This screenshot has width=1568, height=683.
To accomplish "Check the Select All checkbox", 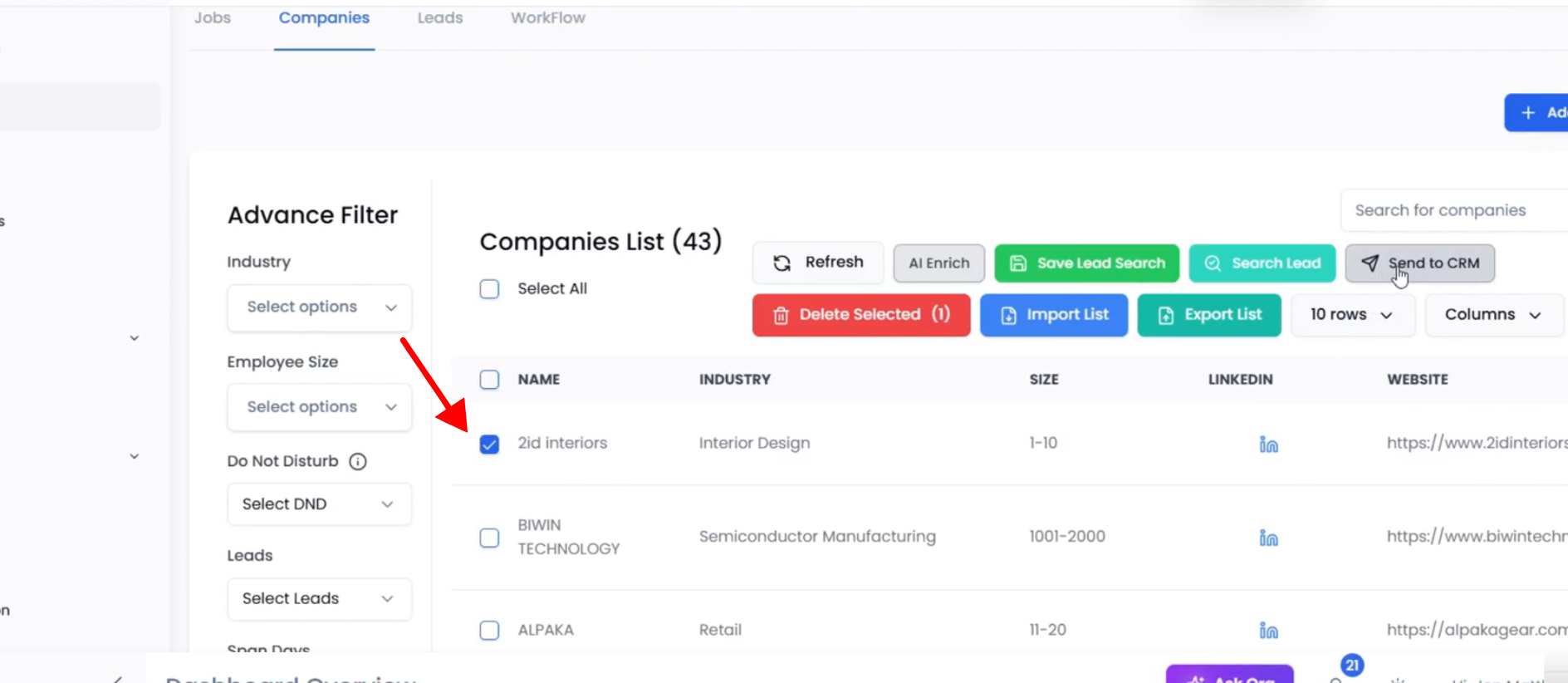I will pyautogui.click(x=490, y=289).
